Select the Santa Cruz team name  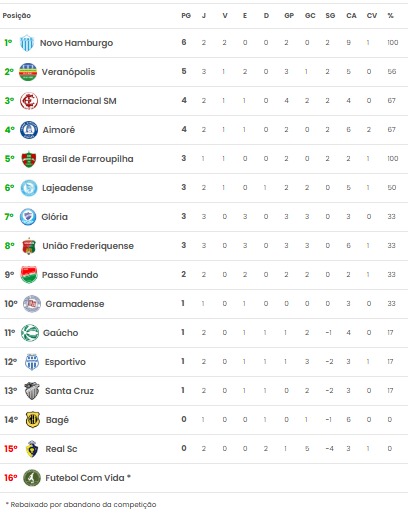(69, 391)
